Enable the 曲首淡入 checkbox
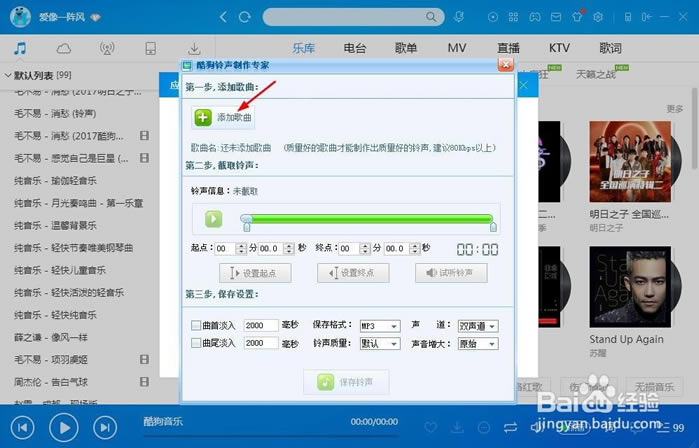Screen dimensions: 699x448 point(196,325)
